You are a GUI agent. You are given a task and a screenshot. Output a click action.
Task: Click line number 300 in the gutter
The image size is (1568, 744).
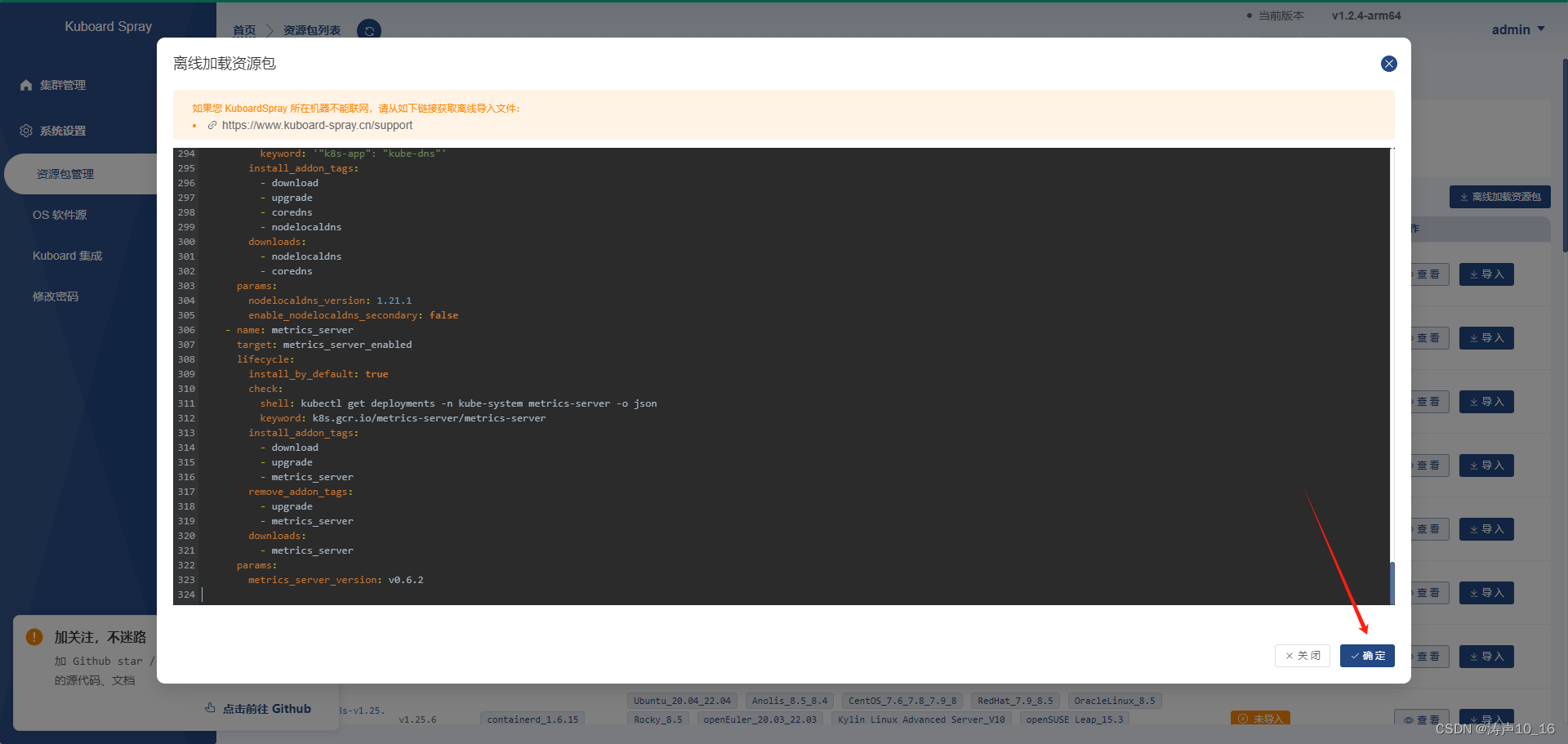click(x=186, y=242)
